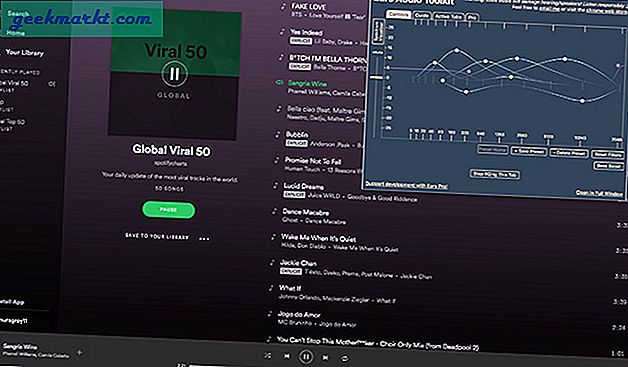Click the music note icon beside What If
Viewport: 628px width, 367px height.
(271, 288)
